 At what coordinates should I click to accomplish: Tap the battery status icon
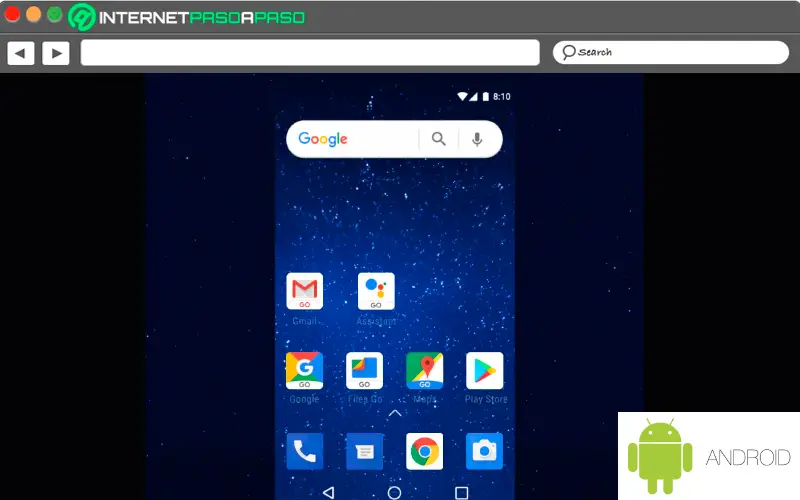[x=486, y=96]
